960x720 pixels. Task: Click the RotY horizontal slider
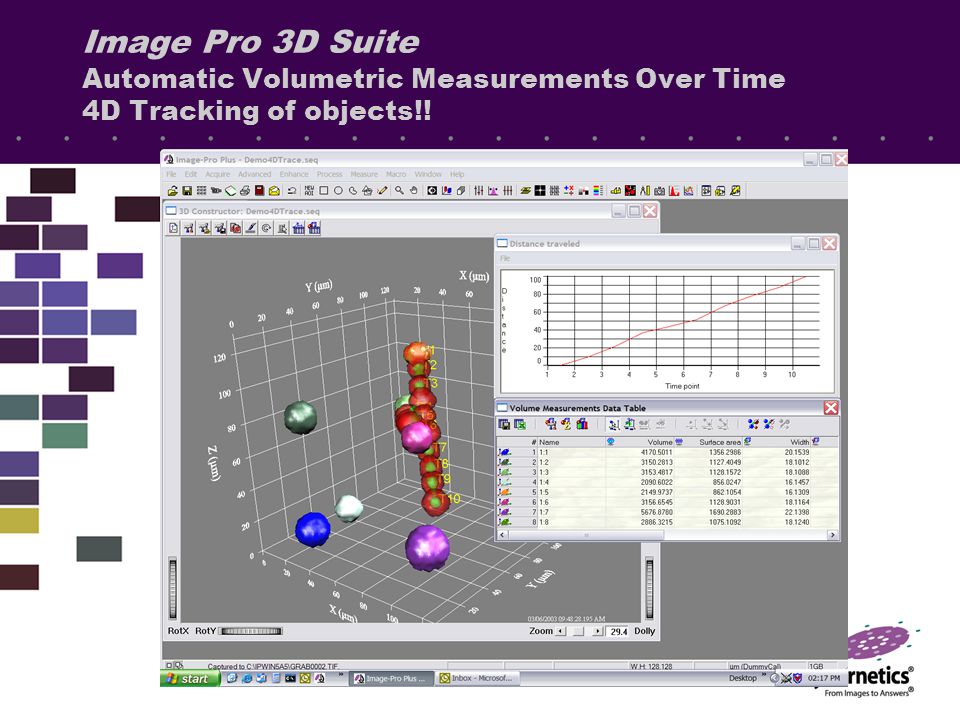pyautogui.click(x=251, y=631)
